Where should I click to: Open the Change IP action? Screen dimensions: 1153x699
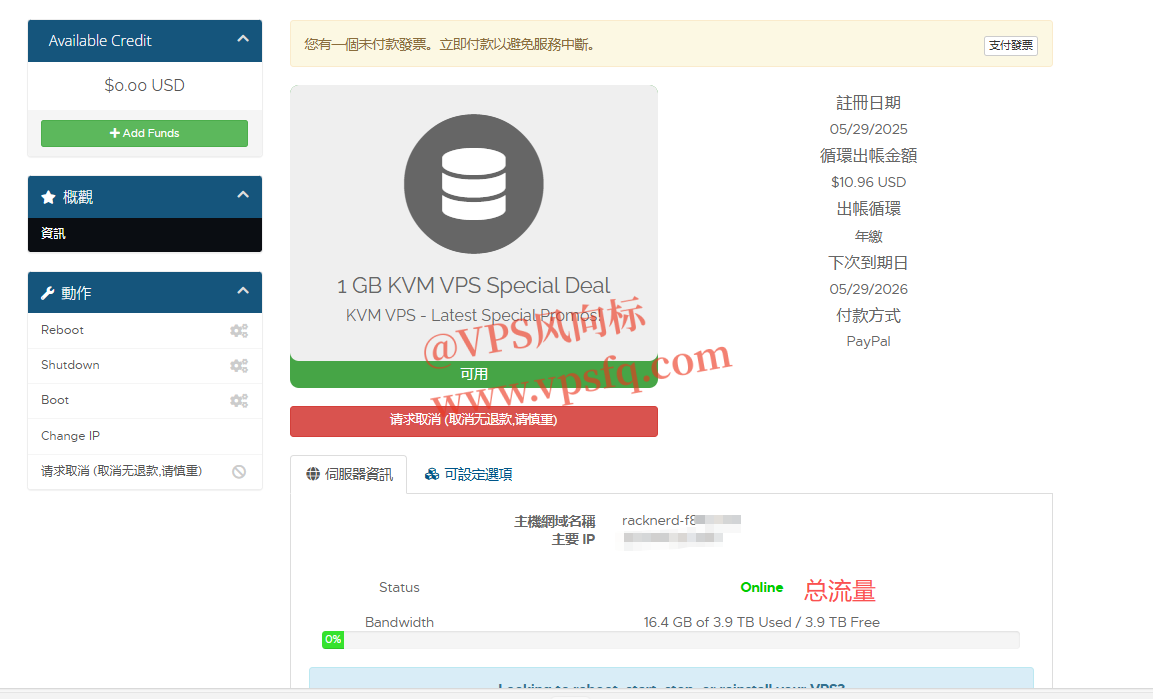click(70, 436)
